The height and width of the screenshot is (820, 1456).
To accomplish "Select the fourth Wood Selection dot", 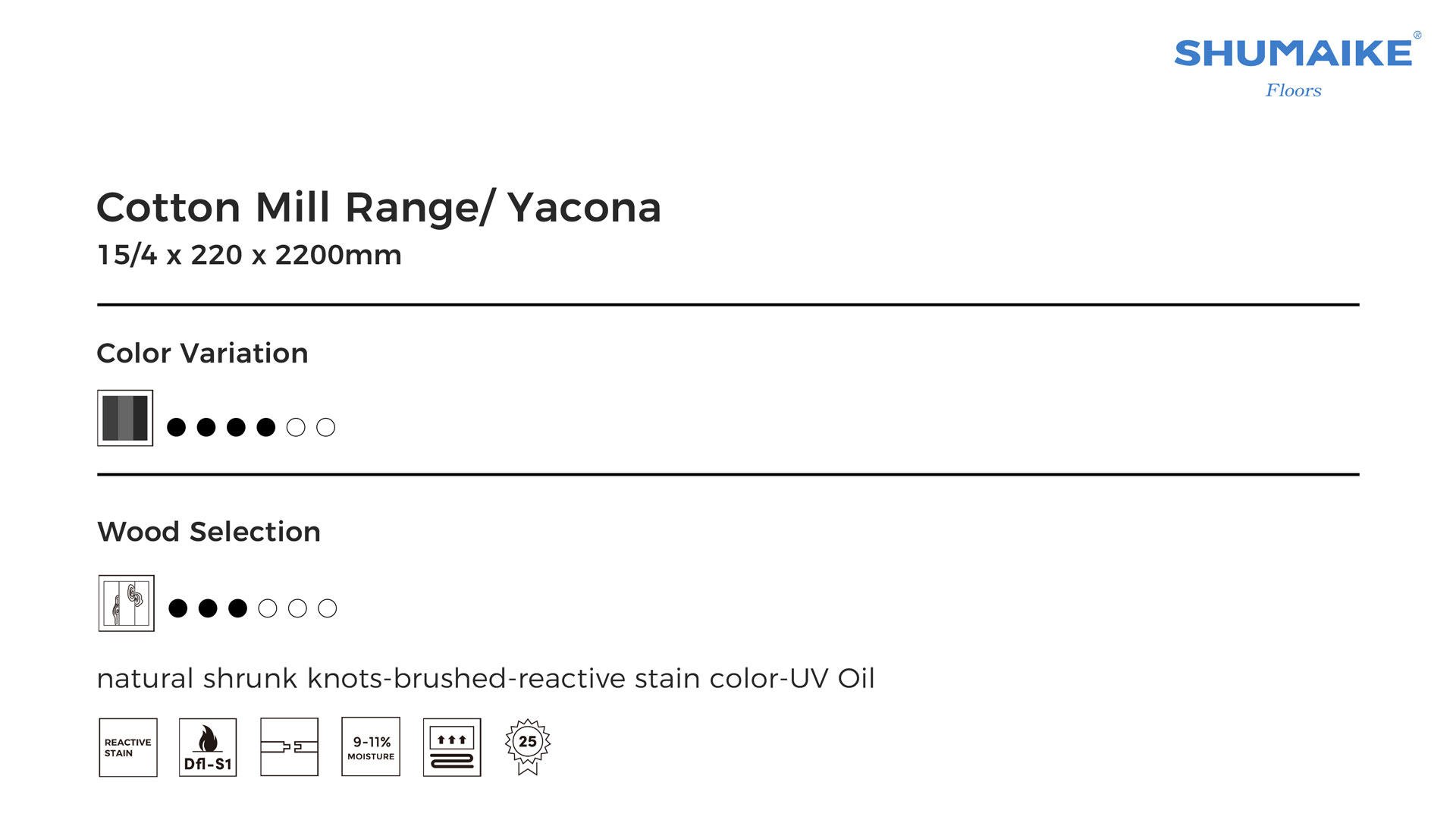I will click(x=268, y=608).
